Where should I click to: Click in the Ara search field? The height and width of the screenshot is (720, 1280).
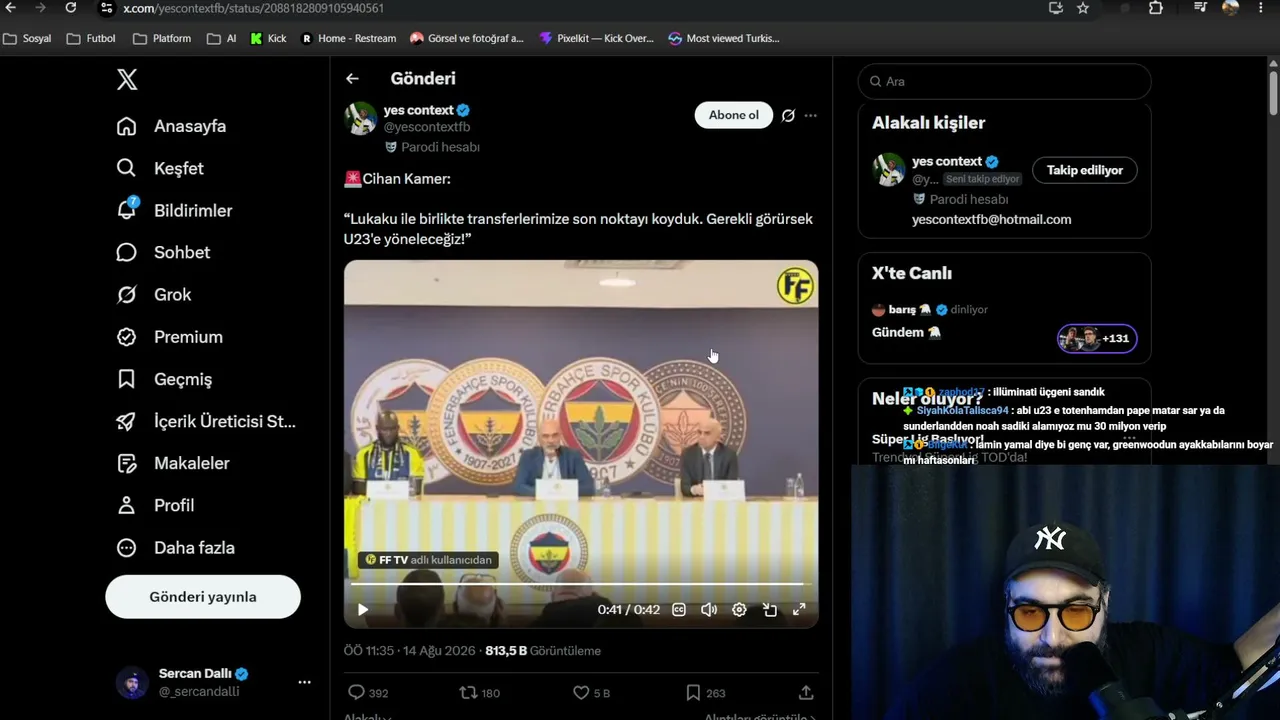[1004, 81]
